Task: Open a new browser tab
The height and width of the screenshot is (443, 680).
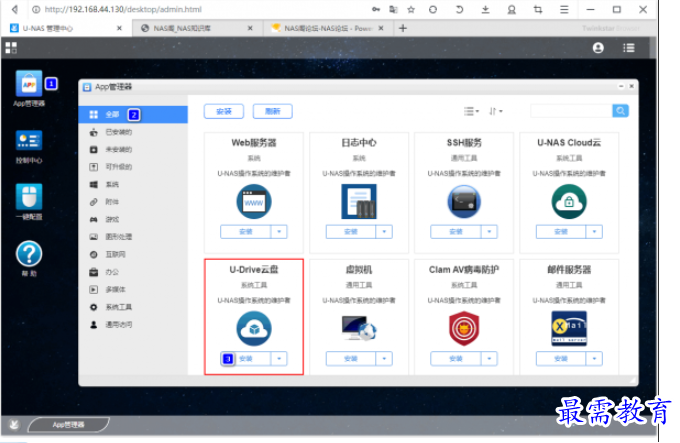Action: (402, 28)
